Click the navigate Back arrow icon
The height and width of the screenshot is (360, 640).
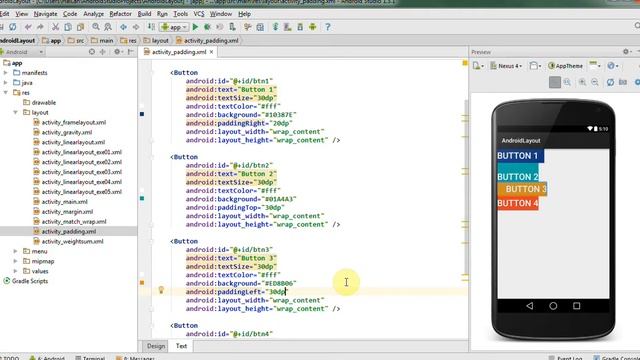coord(123,27)
